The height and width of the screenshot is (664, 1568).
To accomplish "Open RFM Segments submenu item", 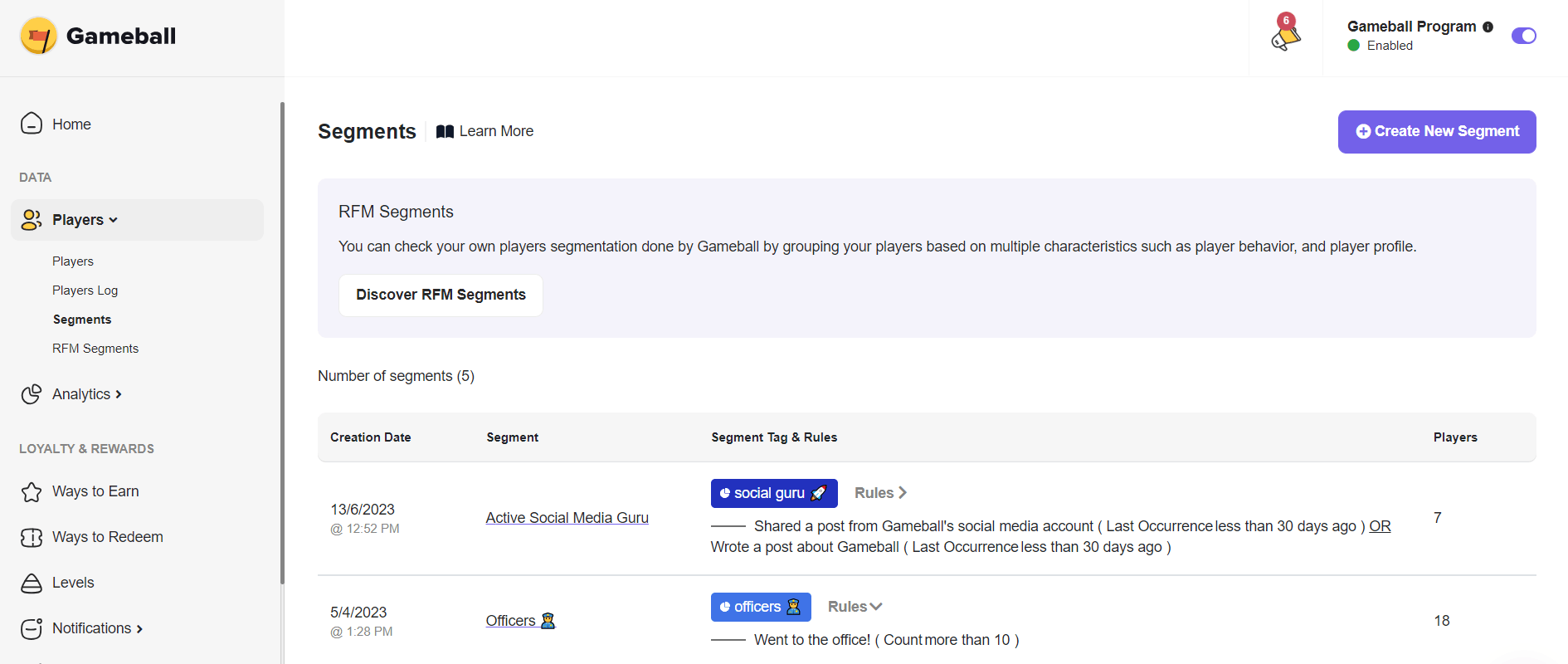I will point(95,349).
